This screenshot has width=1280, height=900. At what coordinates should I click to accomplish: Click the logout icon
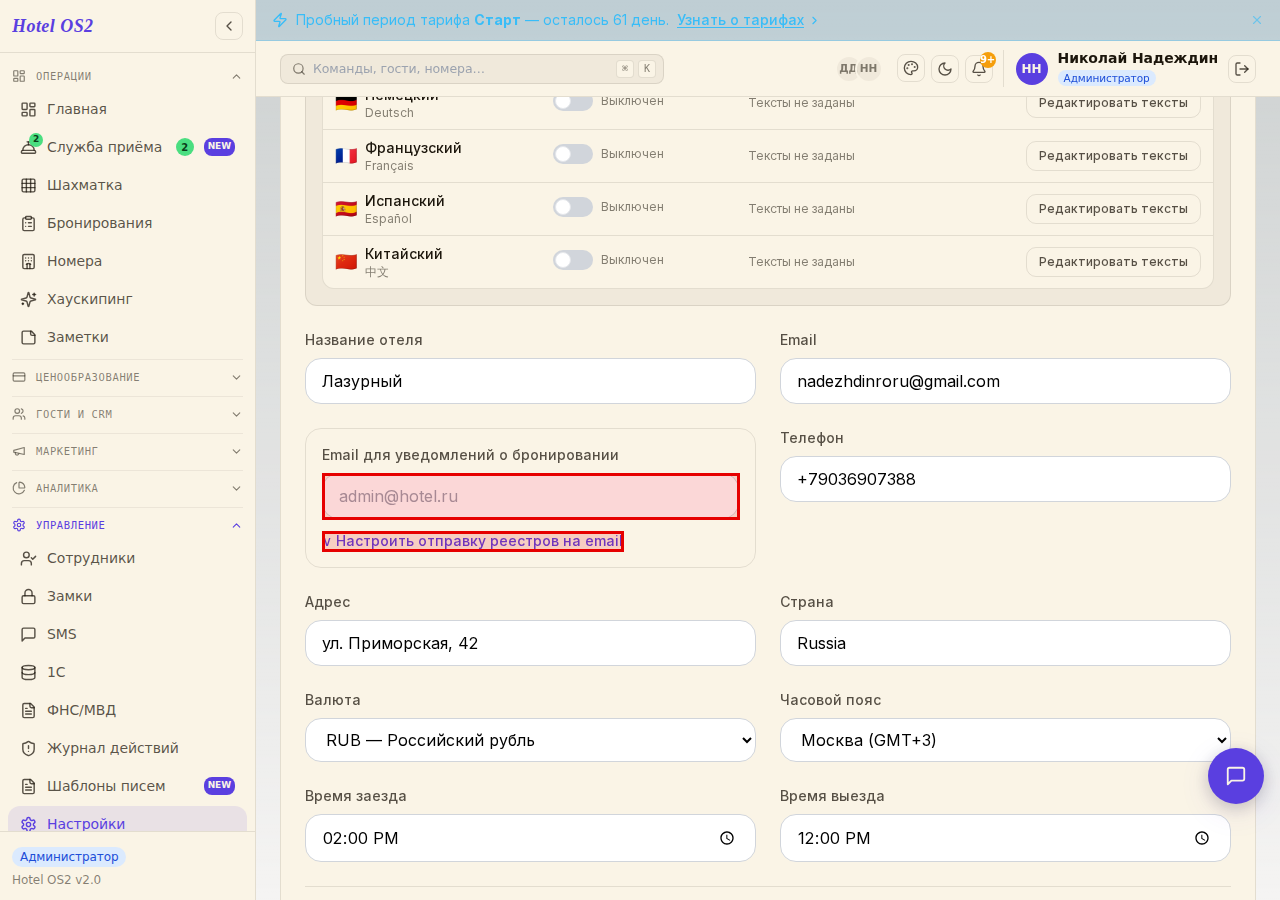[1242, 69]
